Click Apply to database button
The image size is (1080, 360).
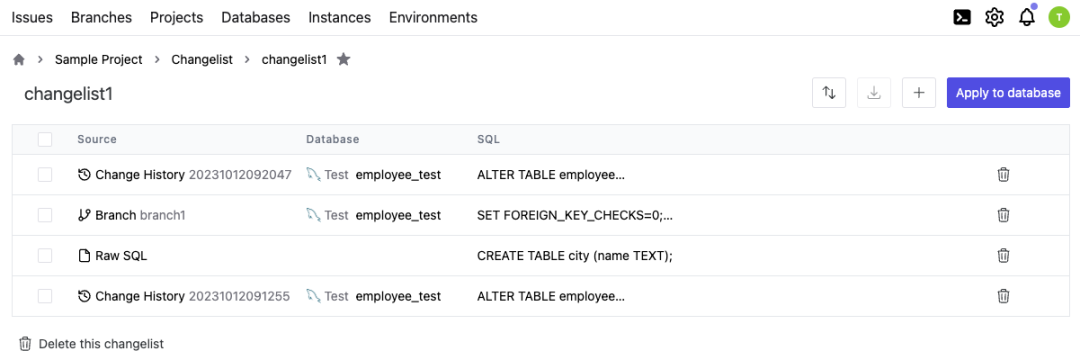click(1008, 93)
